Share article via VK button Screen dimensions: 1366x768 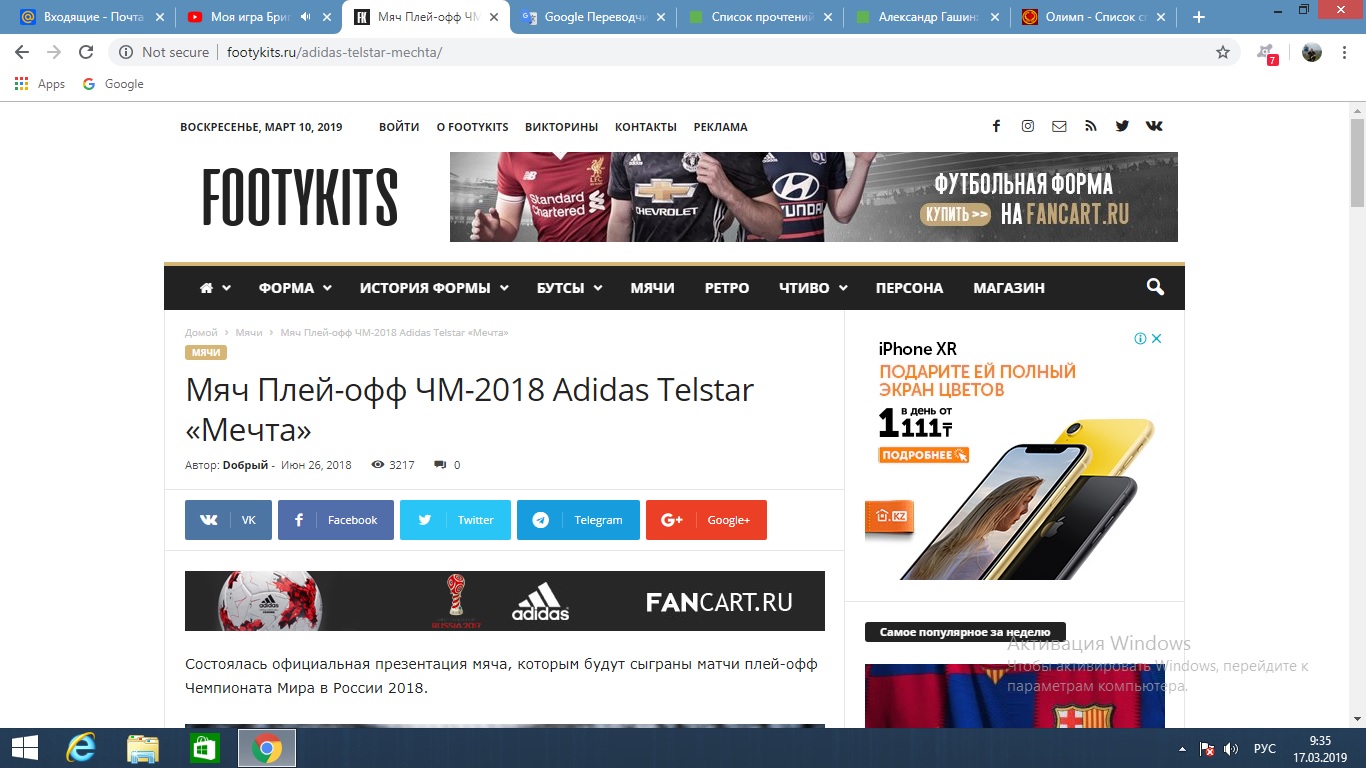coord(228,520)
